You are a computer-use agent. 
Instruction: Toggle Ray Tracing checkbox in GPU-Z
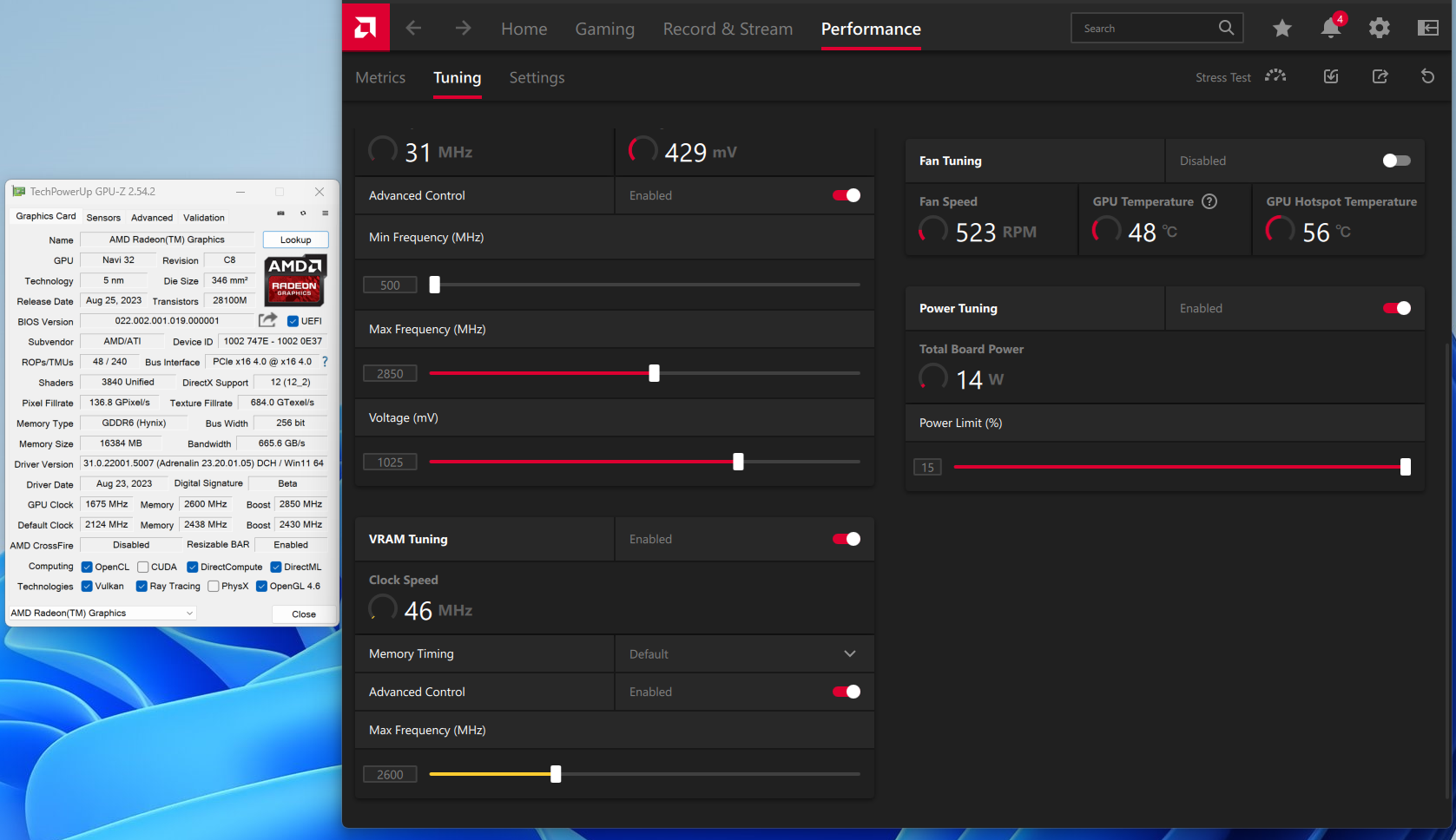point(142,587)
